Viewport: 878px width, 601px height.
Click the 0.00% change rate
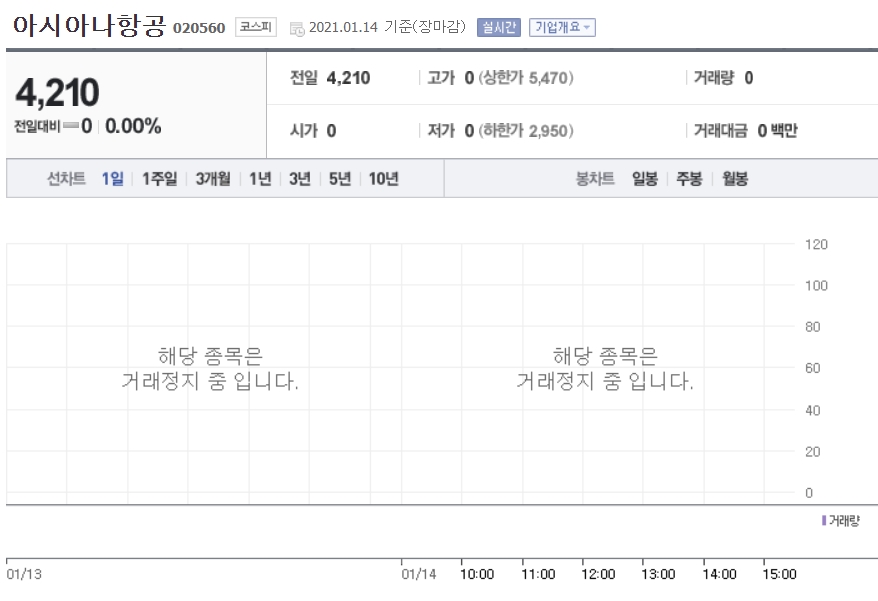(133, 126)
